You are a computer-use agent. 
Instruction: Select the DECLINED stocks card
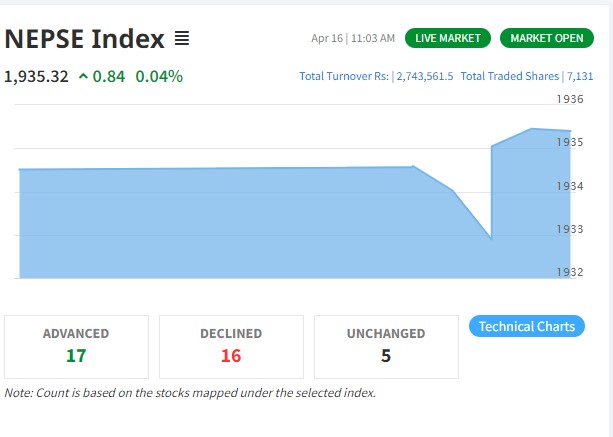click(231, 346)
